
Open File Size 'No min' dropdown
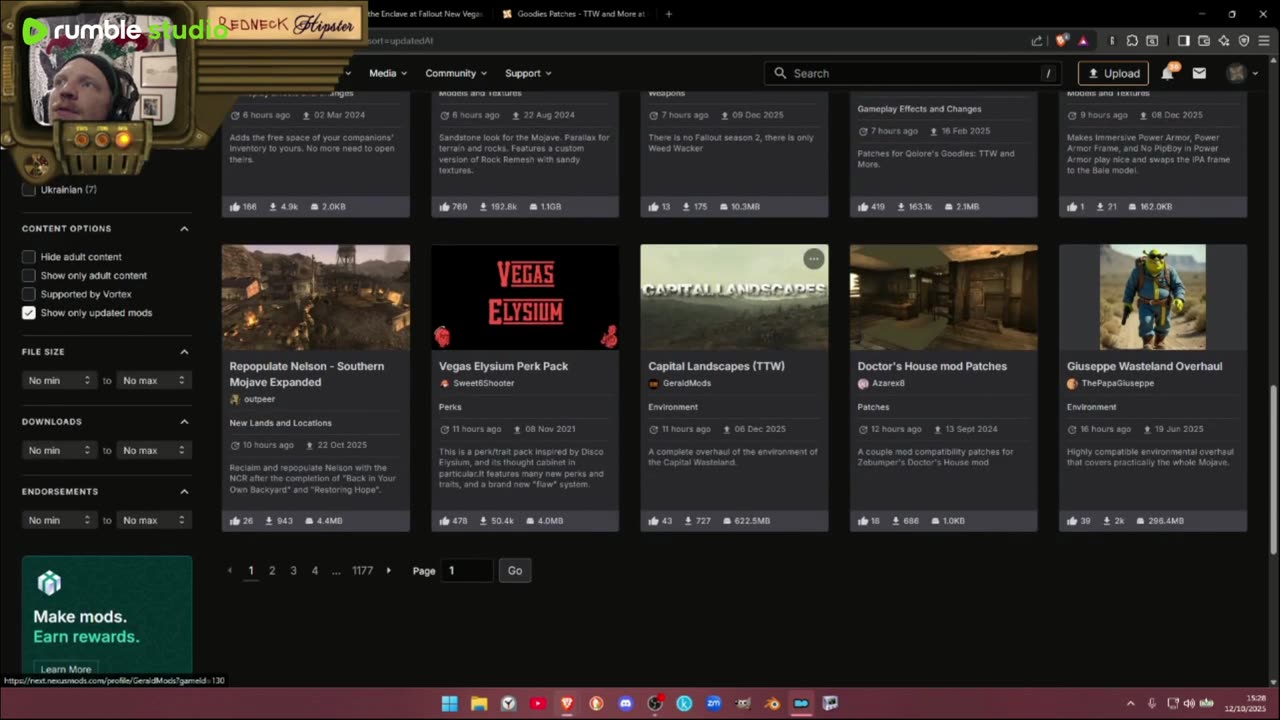click(59, 380)
